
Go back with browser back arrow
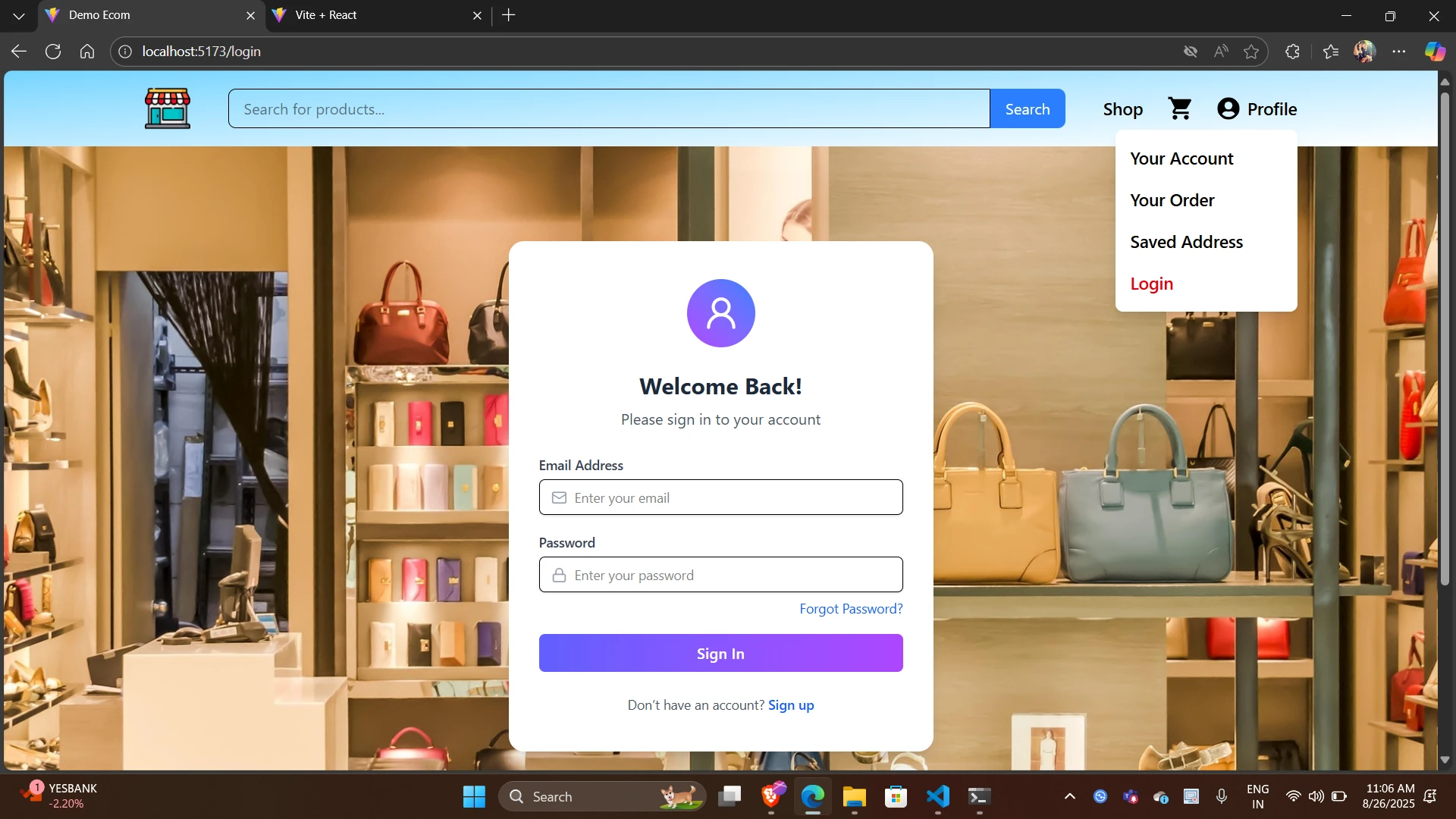tap(19, 51)
